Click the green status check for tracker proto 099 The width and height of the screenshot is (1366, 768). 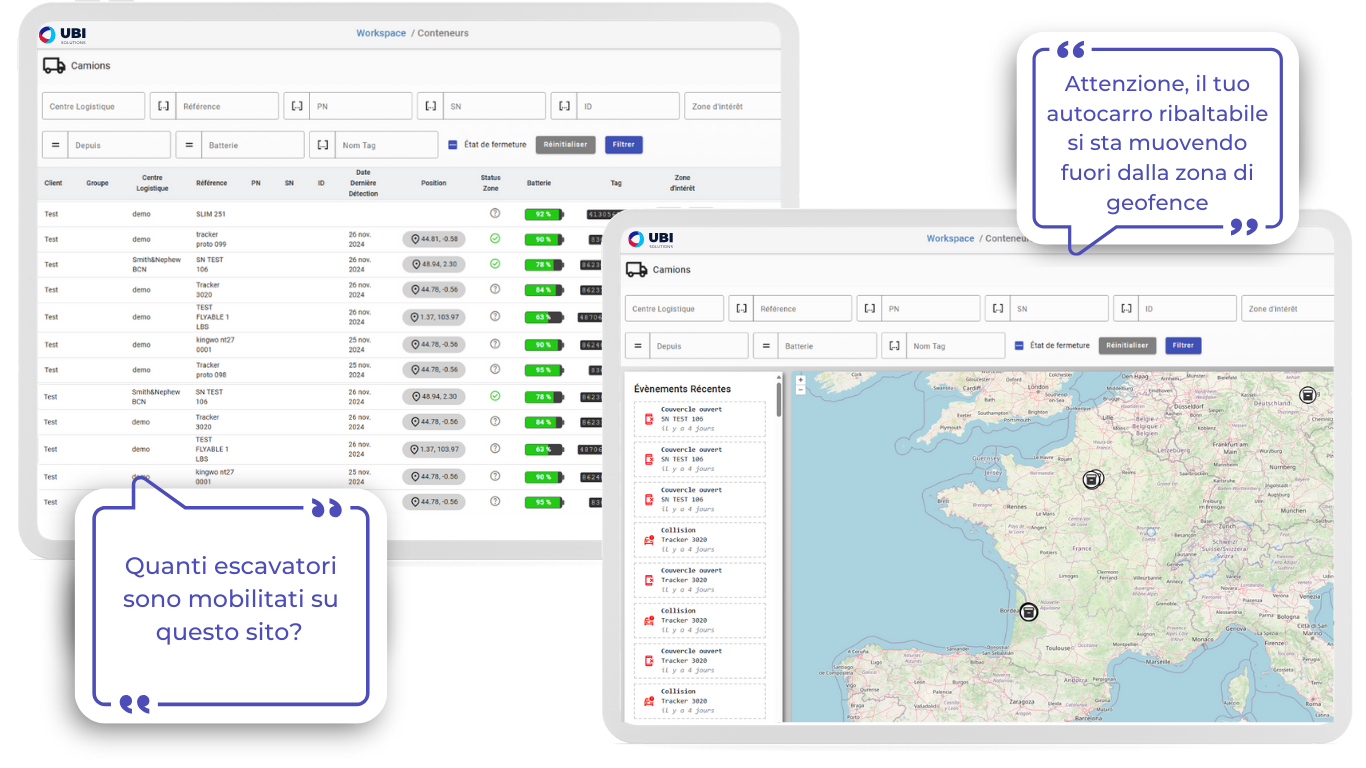(494, 239)
